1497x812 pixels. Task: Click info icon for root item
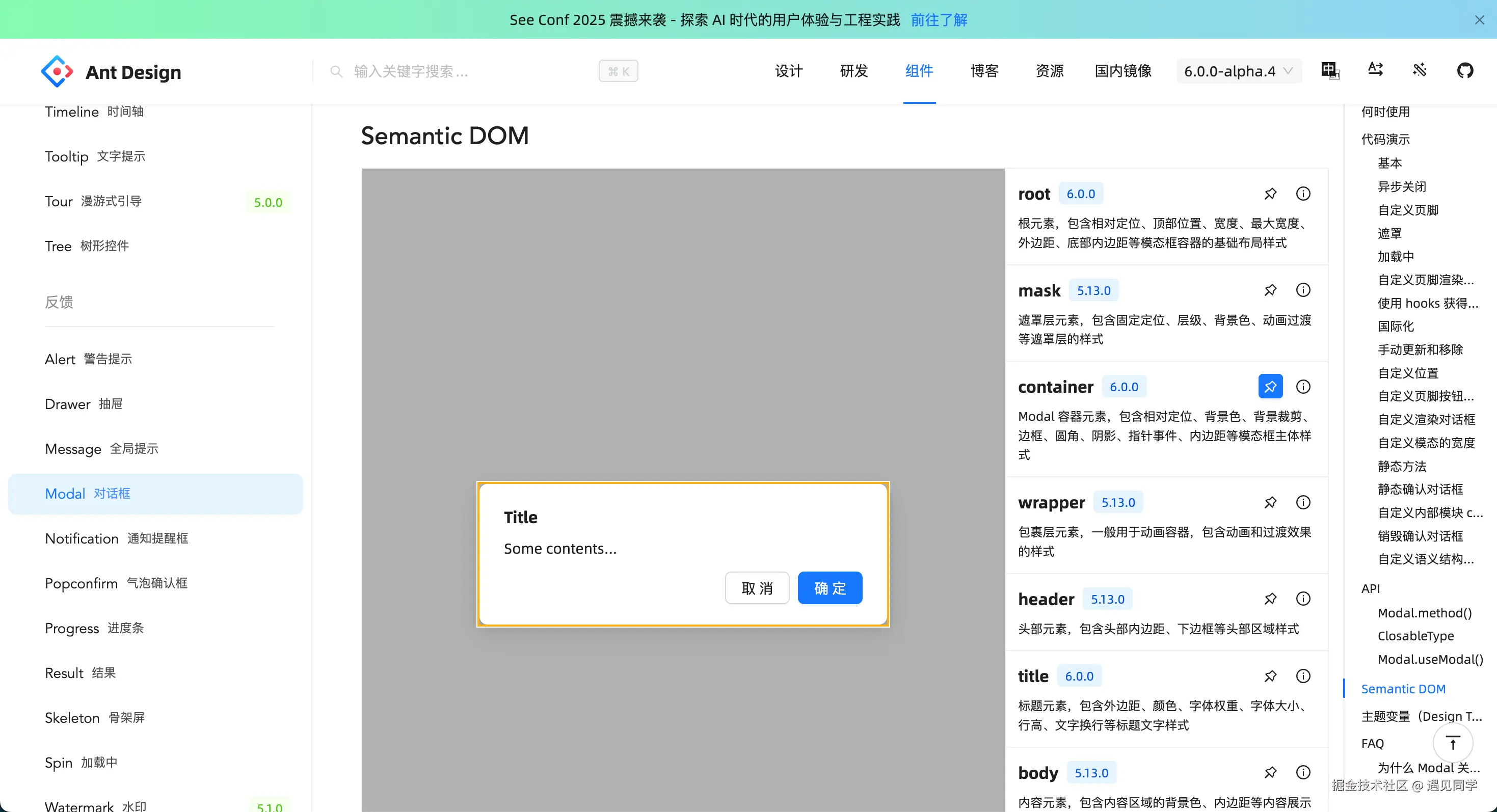[1303, 194]
